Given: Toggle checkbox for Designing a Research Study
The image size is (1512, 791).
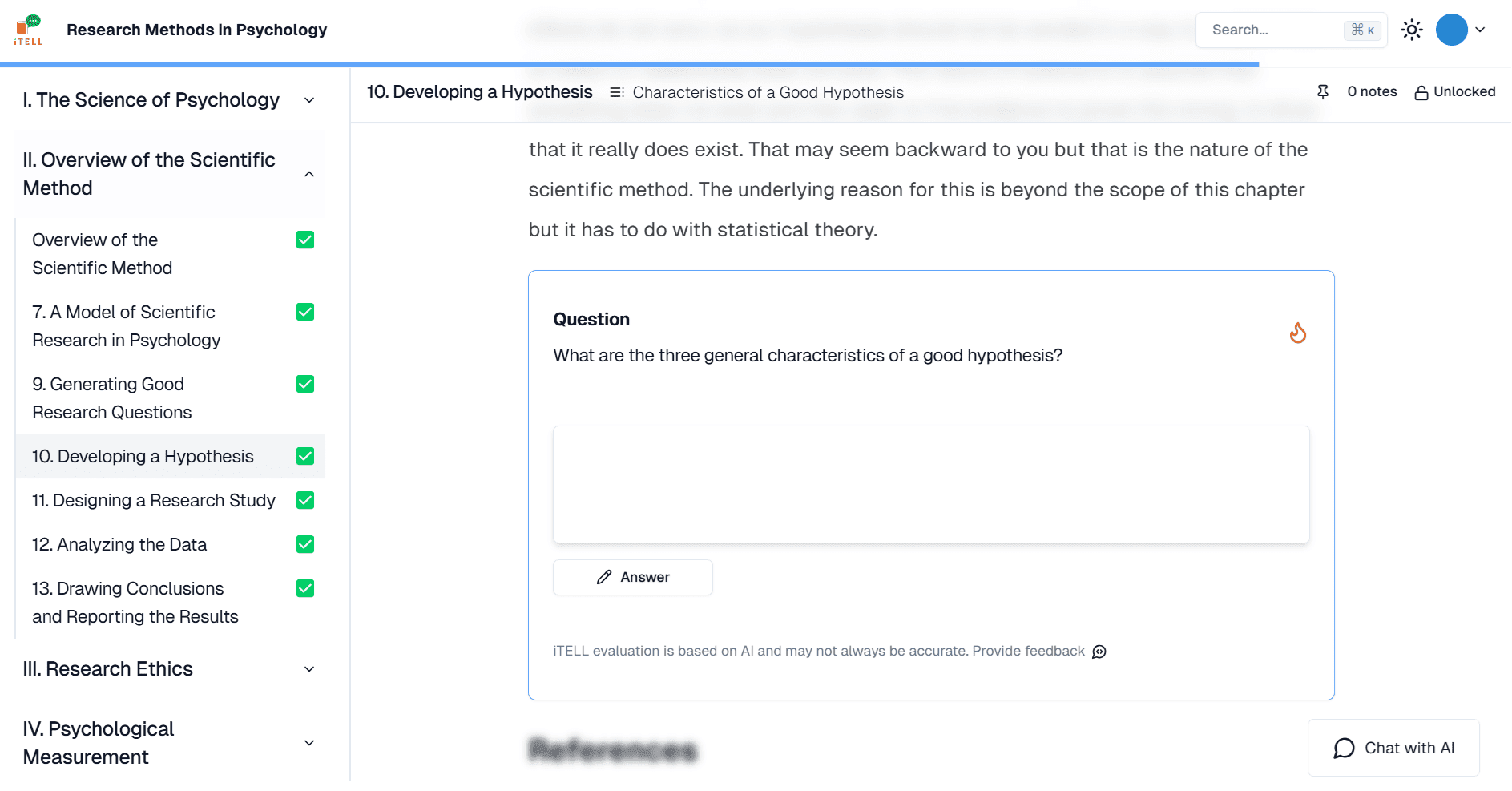Looking at the screenshot, I should click(x=305, y=501).
